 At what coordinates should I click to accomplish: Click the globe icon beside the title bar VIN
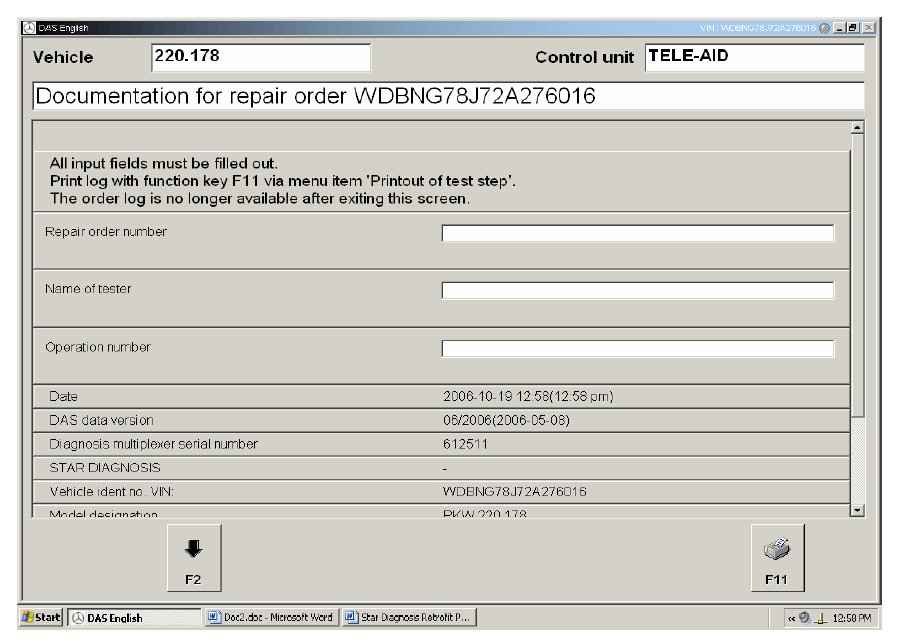(824, 27)
